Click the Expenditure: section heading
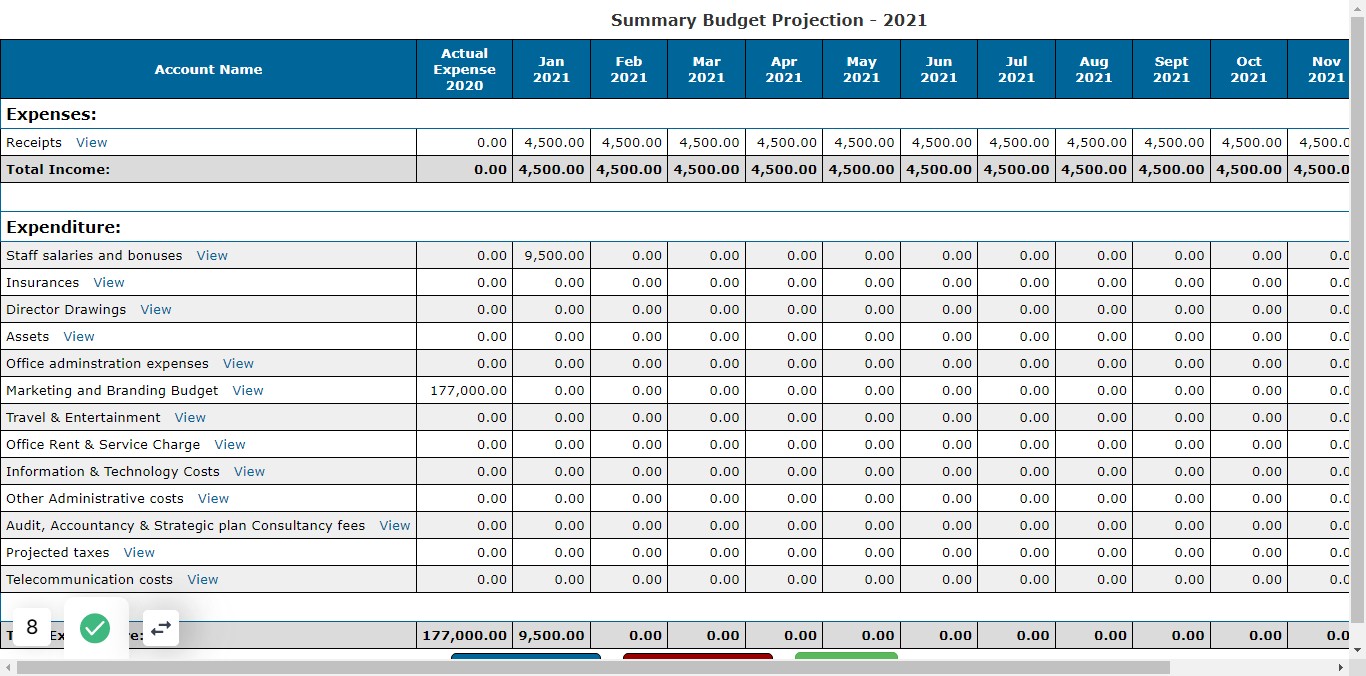The image size is (1366, 676). click(x=63, y=227)
